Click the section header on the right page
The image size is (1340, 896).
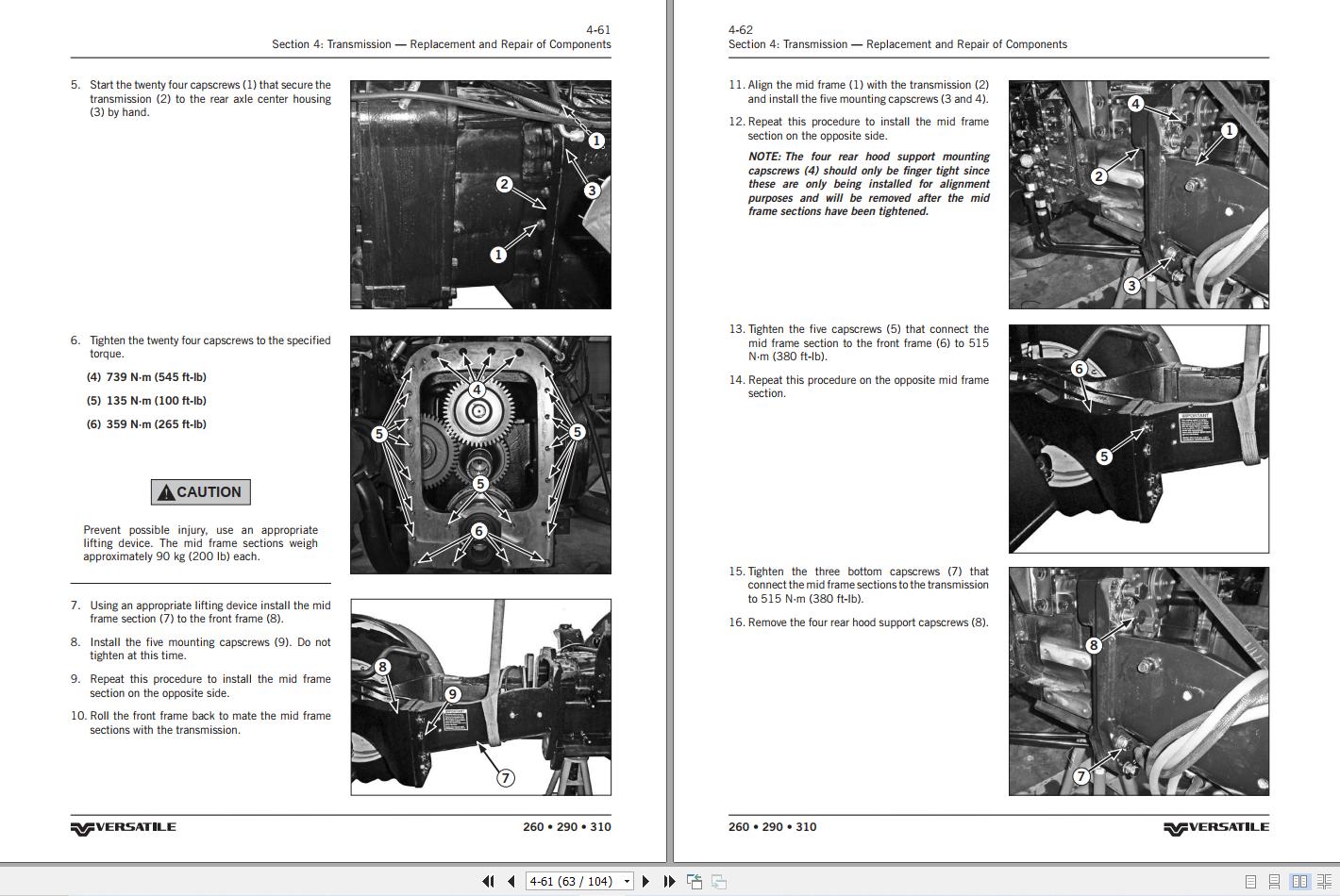point(897,44)
